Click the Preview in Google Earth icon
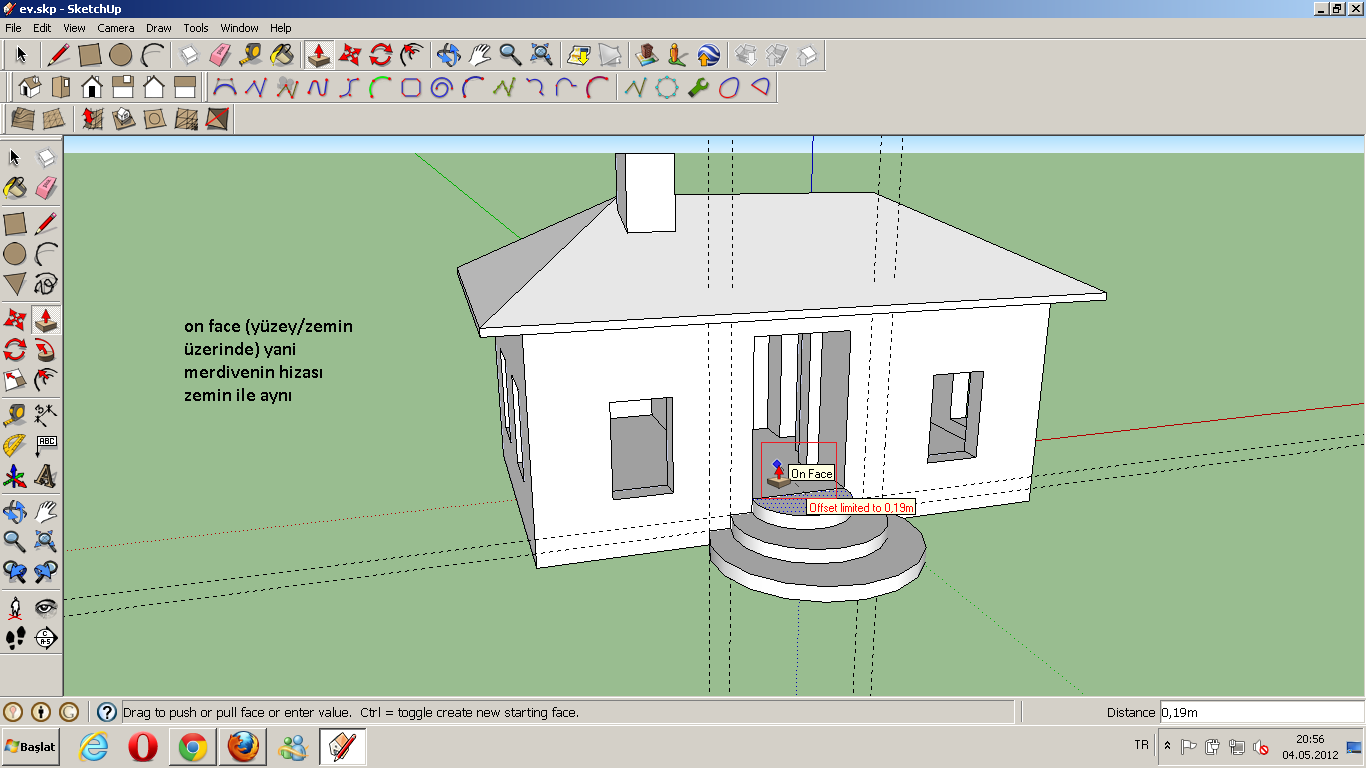 708,54
